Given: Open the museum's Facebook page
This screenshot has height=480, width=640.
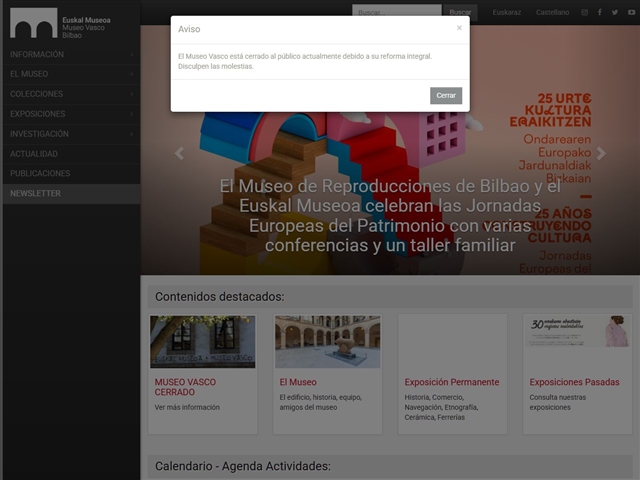Looking at the screenshot, I should 600,12.
